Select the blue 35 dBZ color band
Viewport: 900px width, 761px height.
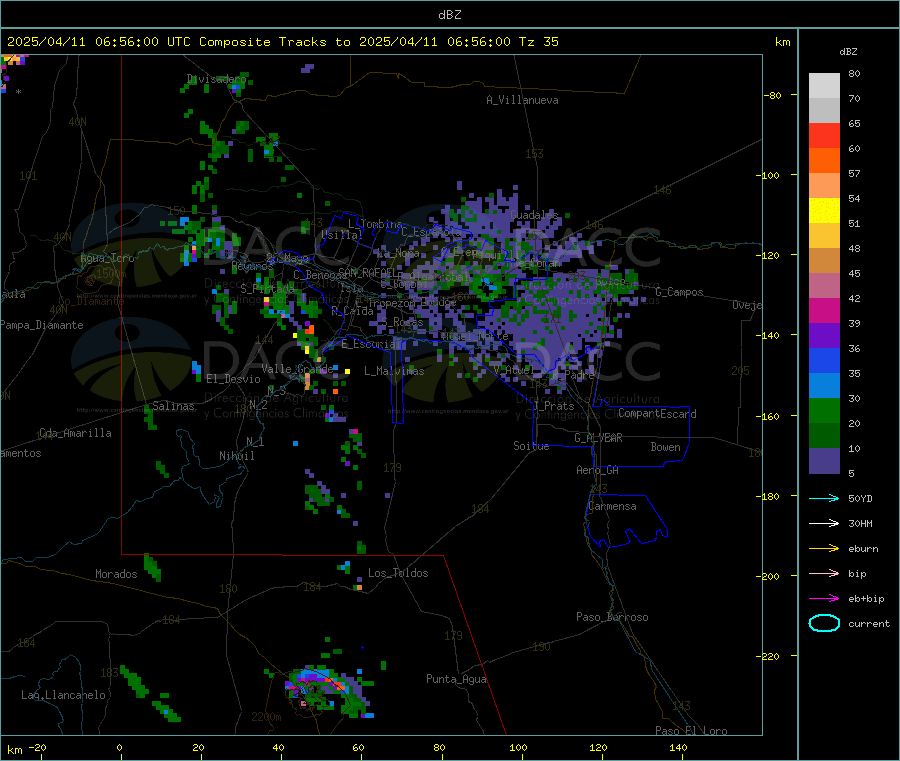pos(824,360)
